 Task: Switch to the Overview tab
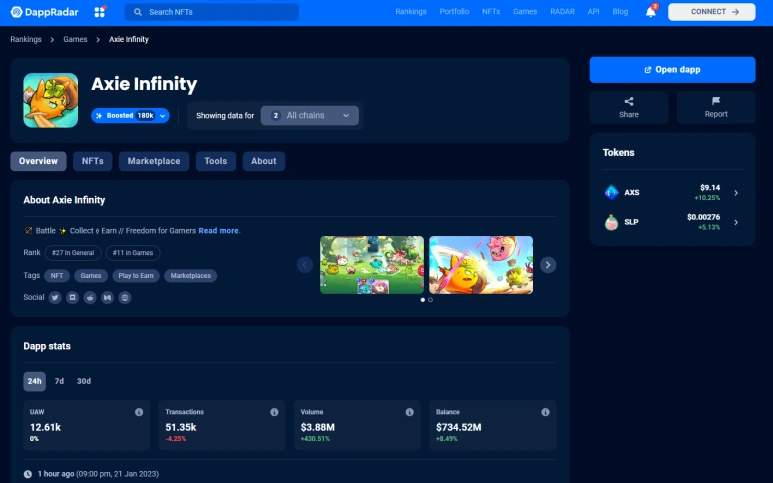coord(38,161)
